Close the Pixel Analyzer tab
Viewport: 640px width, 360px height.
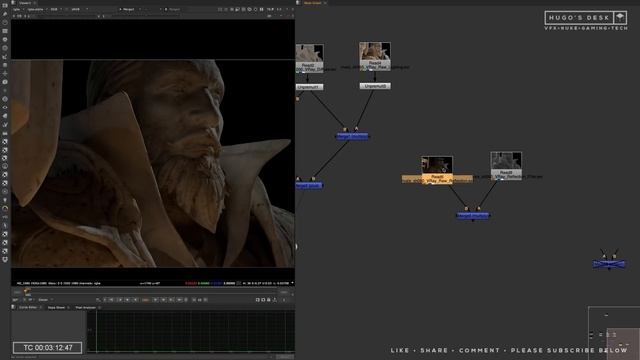(99, 307)
